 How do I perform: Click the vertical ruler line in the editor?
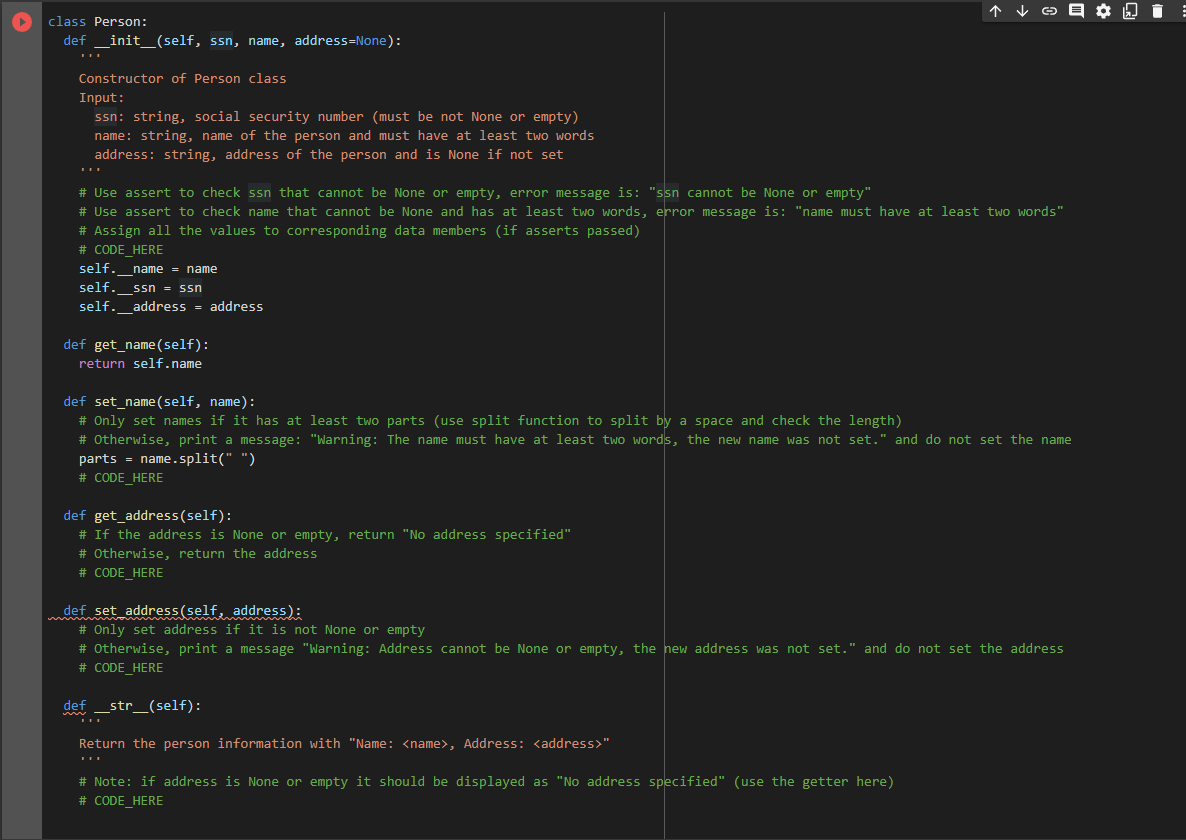pyautogui.click(x=664, y=400)
